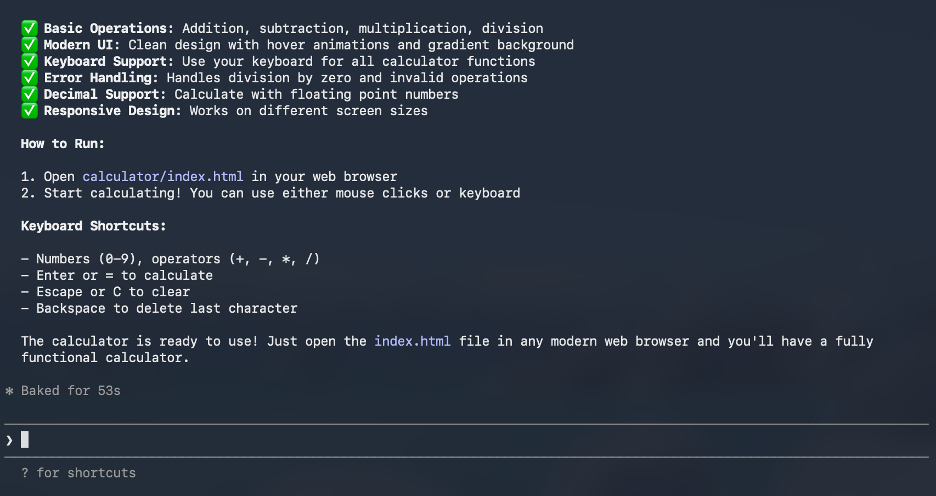This screenshot has height=496, width=936.
Task: Click the "Baked for 53s" status text
Action: tap(70, 391)
